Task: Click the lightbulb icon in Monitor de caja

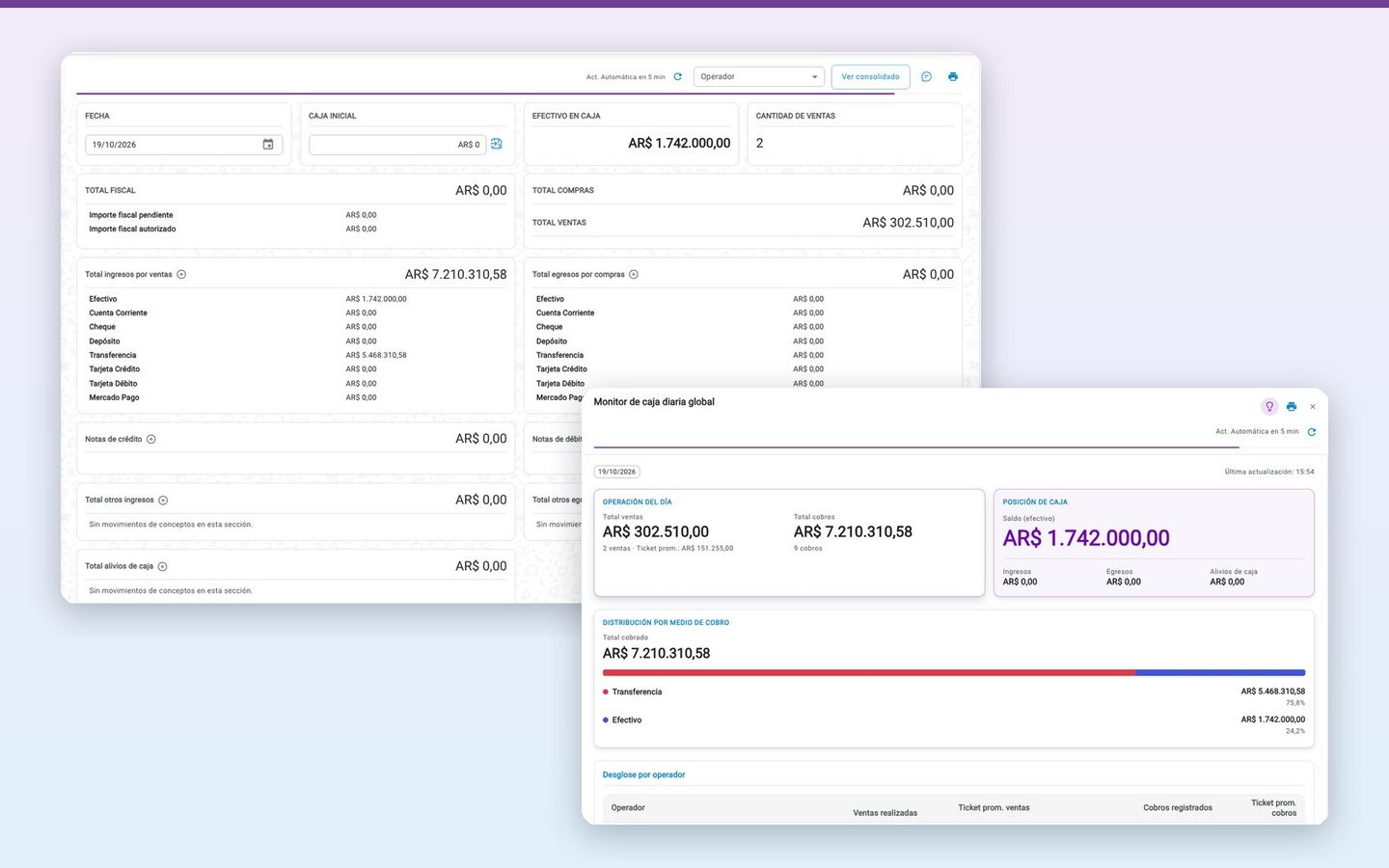Action: [1269, 407]
